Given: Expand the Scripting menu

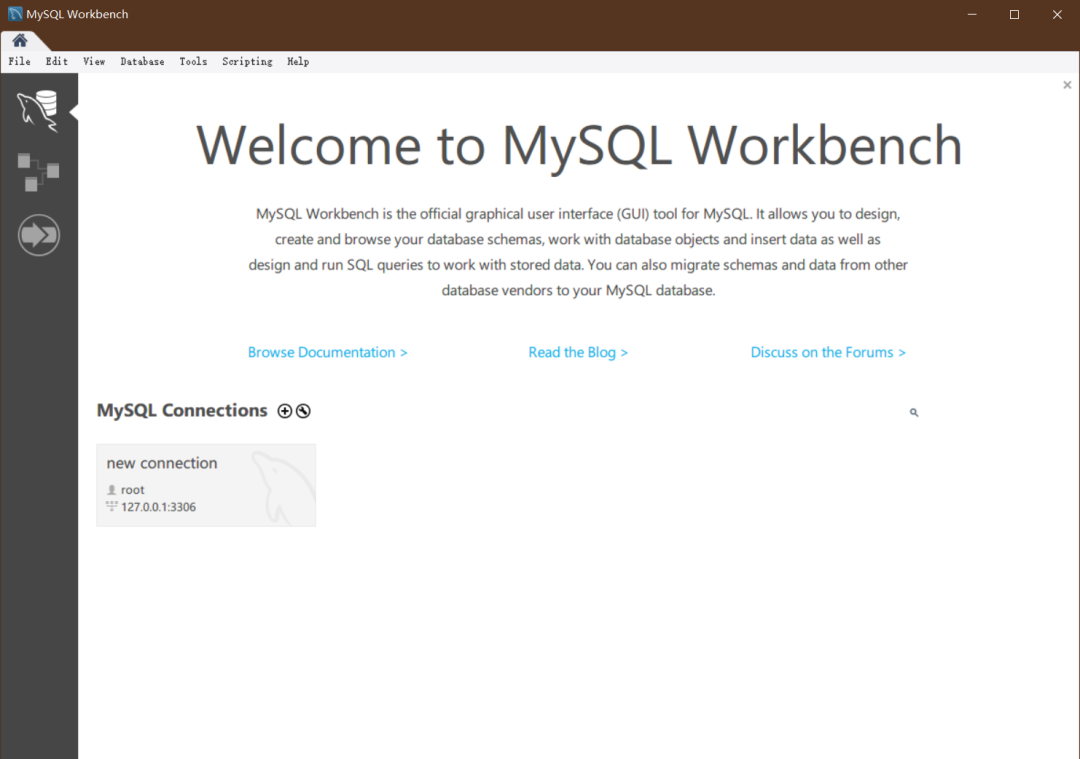Looking at the screenshot, I should pyautogui.click(x=247, y=62).
